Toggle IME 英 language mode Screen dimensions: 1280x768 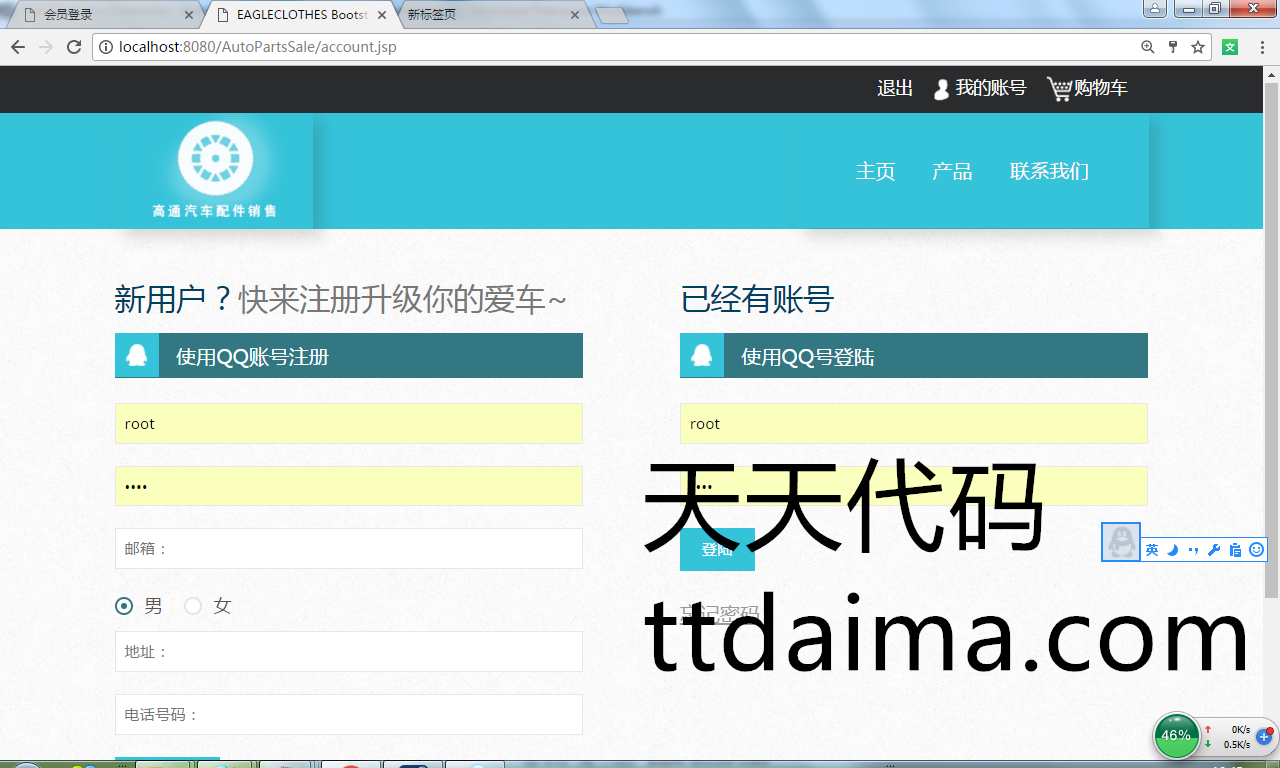[x=1152, y=550]
